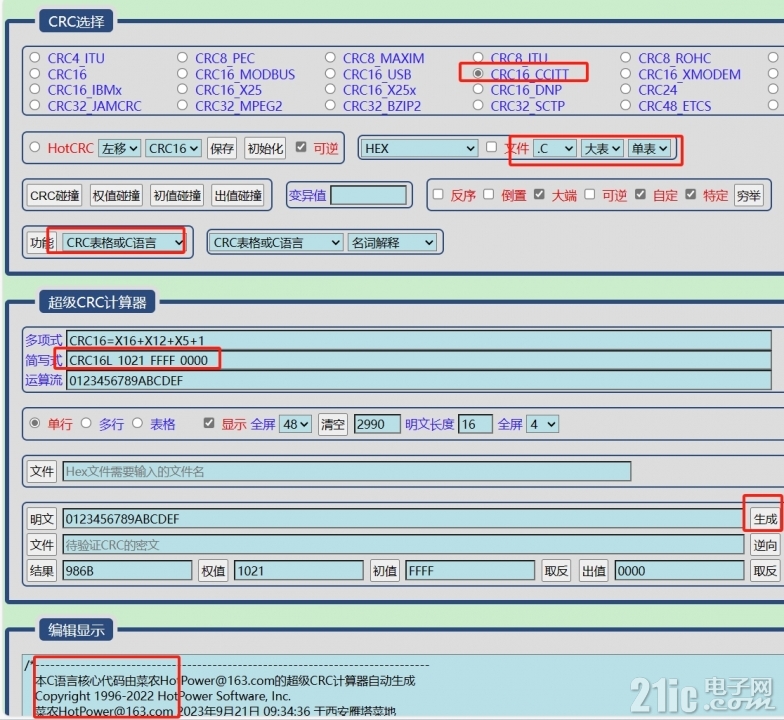Viewport: 784px width, 720px height.
Task: Open the 左移 shift direction dropdown
Action: coord(120,148)
